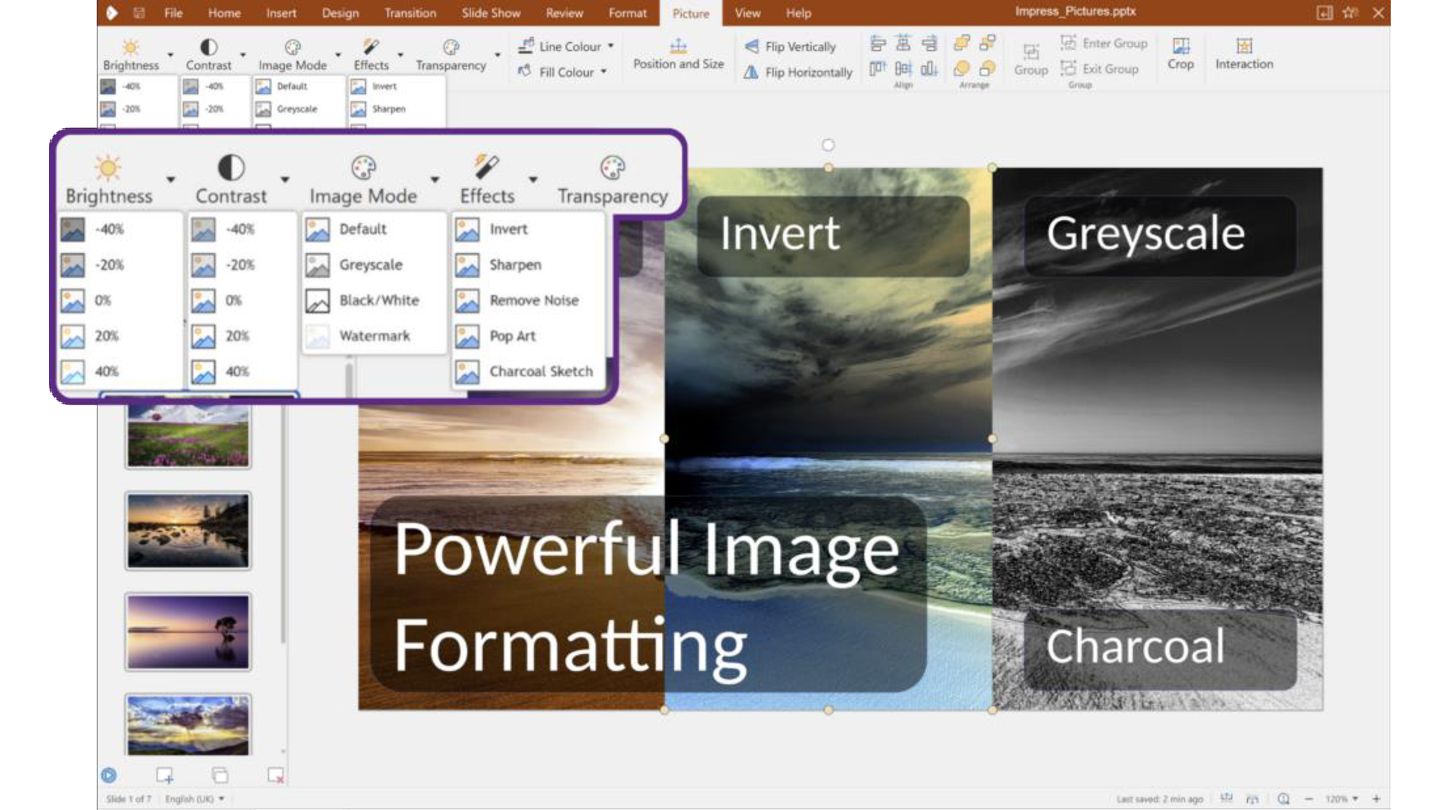Click the zoom in plus button
This screenshot has height=810, width=1440.
click(x=1377, y=799)
